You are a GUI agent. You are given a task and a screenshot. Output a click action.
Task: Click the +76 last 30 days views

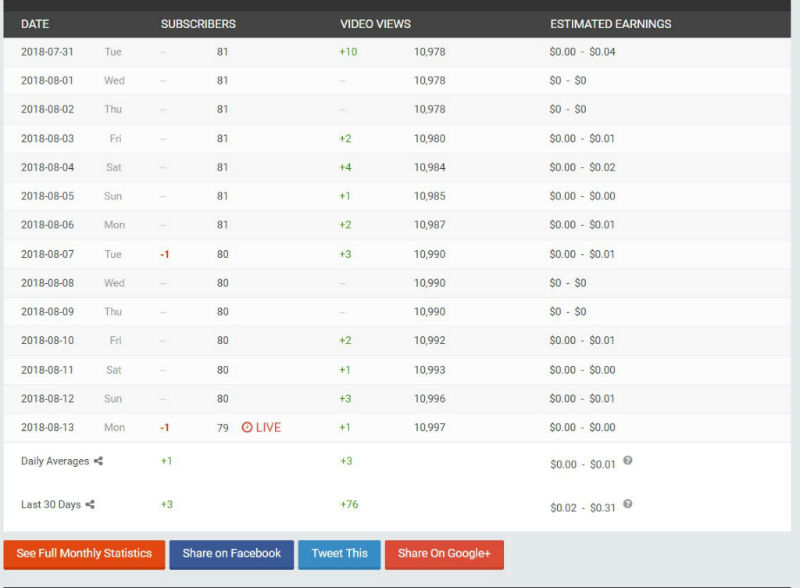[x=349, y=504]
